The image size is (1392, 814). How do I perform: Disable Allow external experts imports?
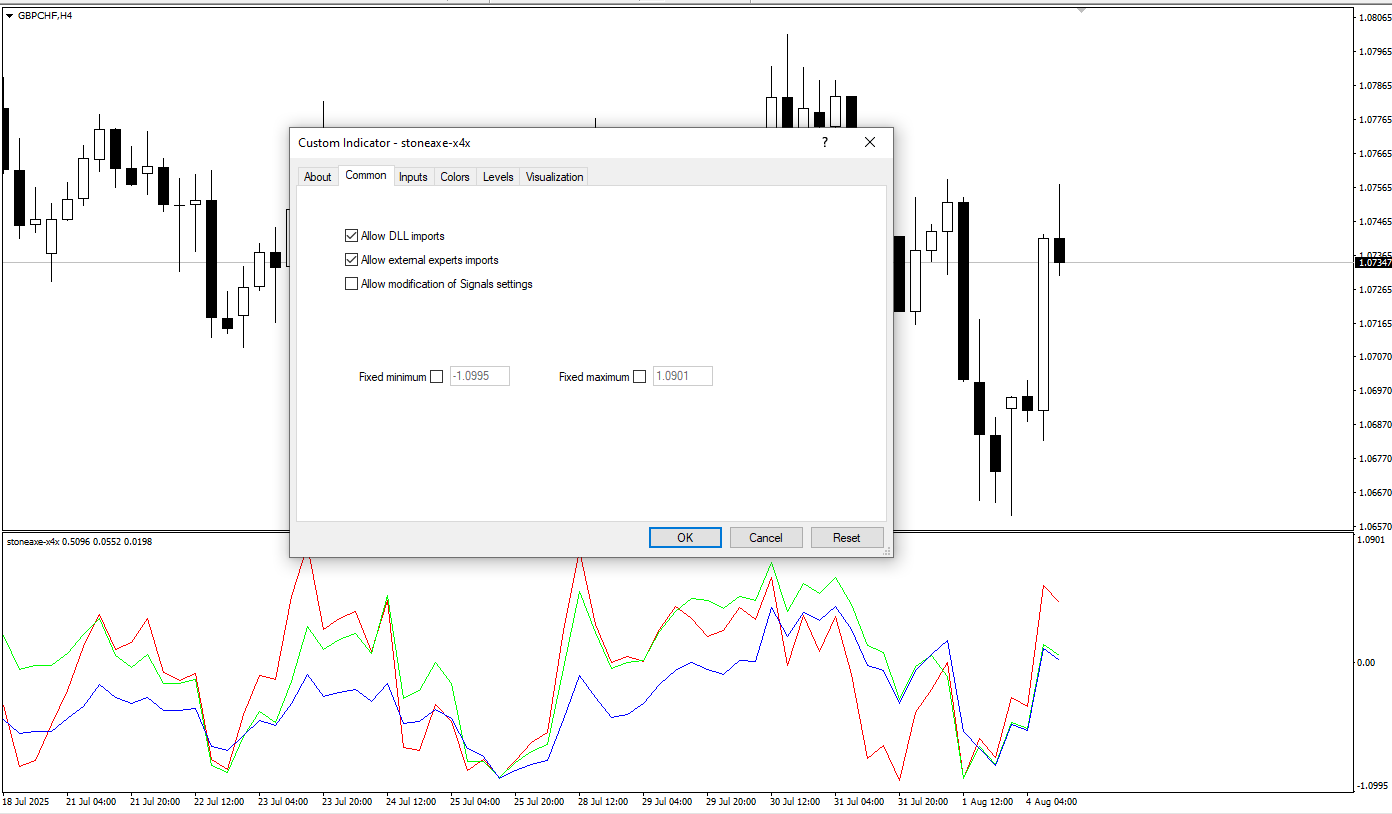coord(351,260)
